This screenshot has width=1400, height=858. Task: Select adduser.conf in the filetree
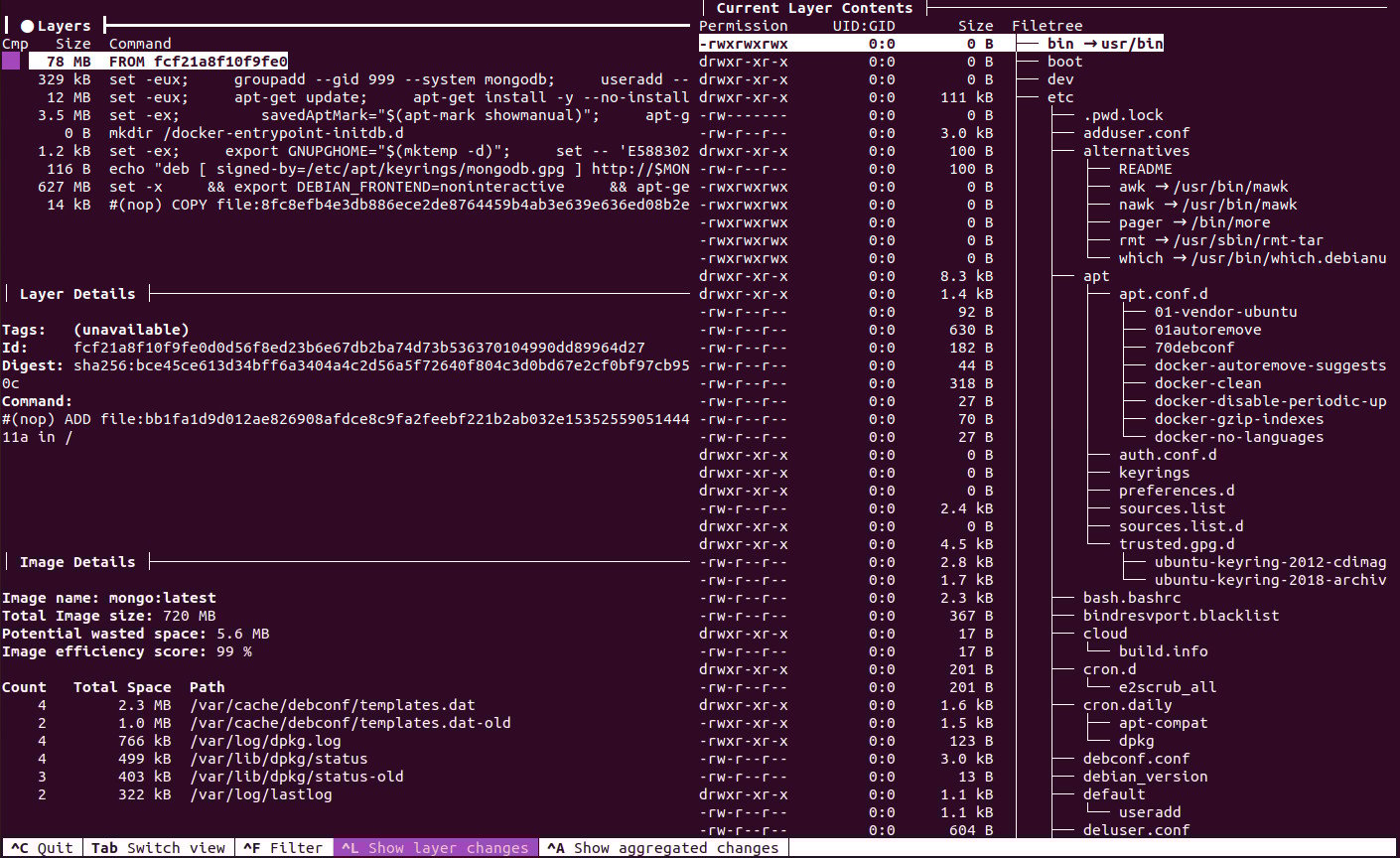[x=1136, y=133]
